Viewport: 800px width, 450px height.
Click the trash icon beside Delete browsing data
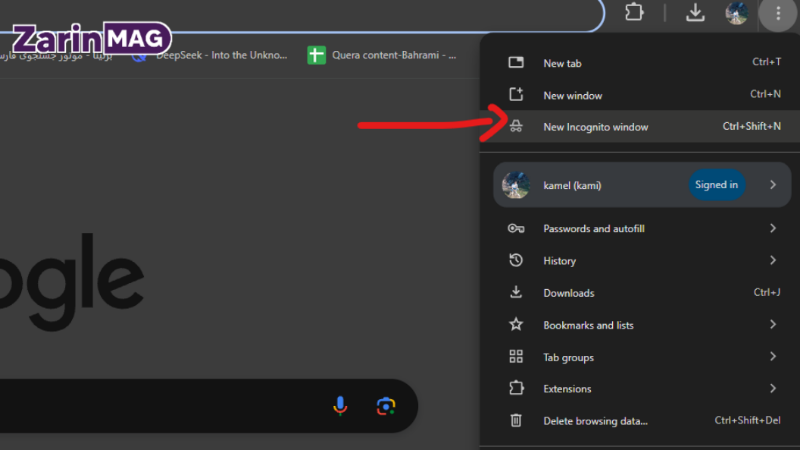point(516,420)
